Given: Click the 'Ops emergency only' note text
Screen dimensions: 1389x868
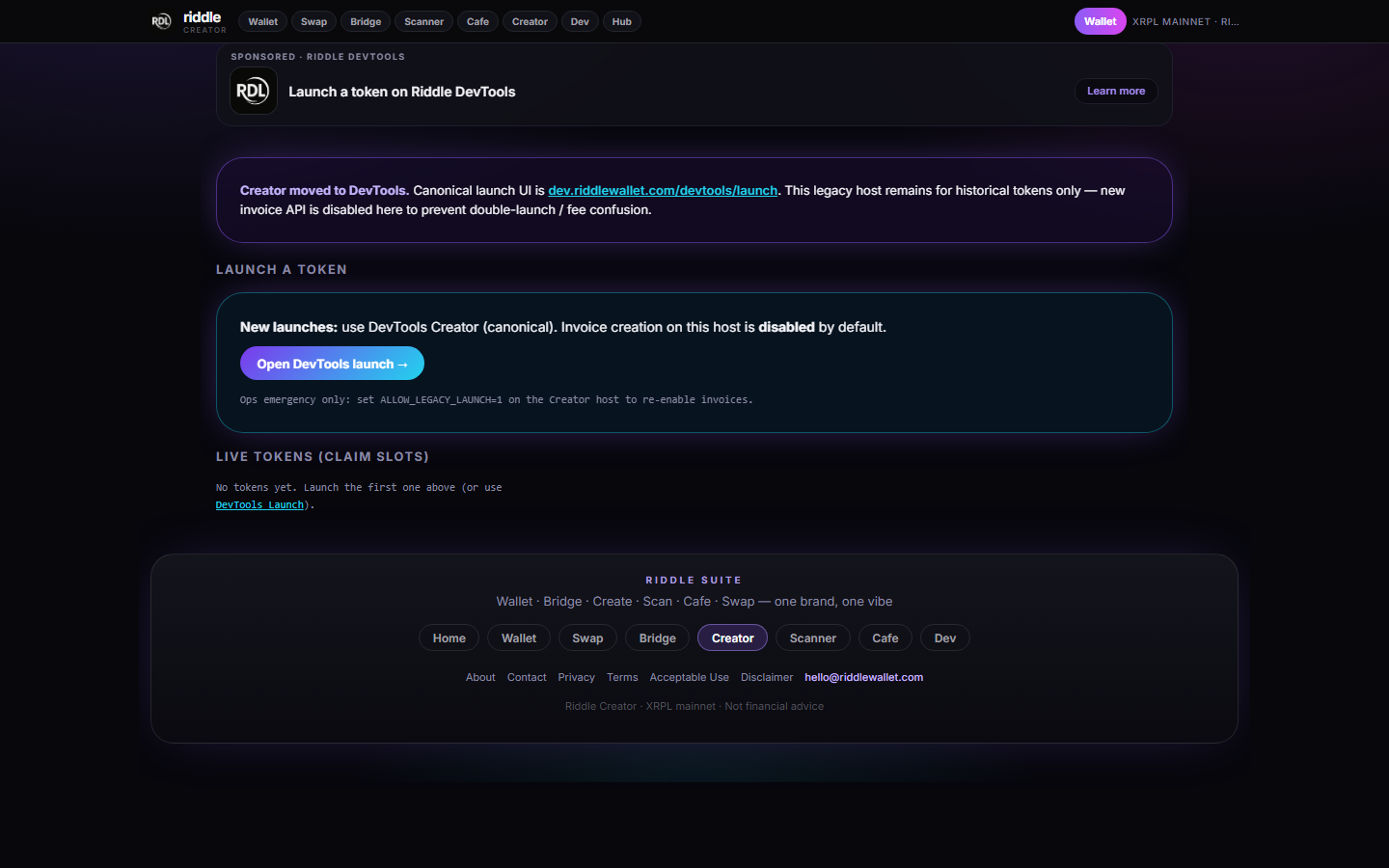Looking at the screenshot, I should click(x=497, y=400).
